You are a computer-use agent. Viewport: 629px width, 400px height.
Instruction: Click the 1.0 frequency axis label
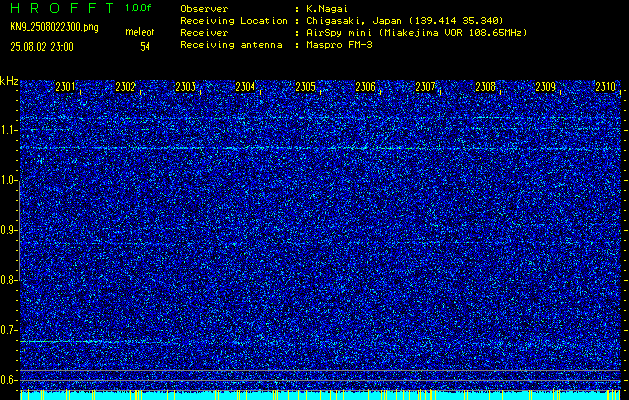(9, 181)
